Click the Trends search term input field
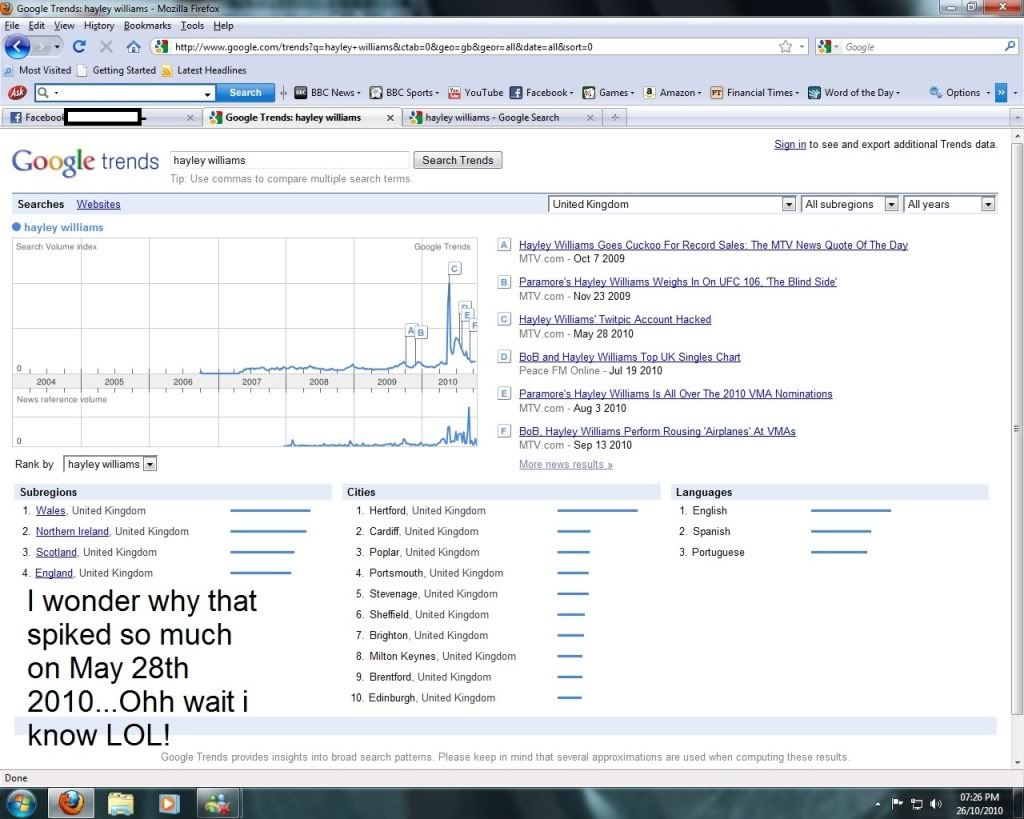This screenshot has width=1024, height=819. [289, 160]
